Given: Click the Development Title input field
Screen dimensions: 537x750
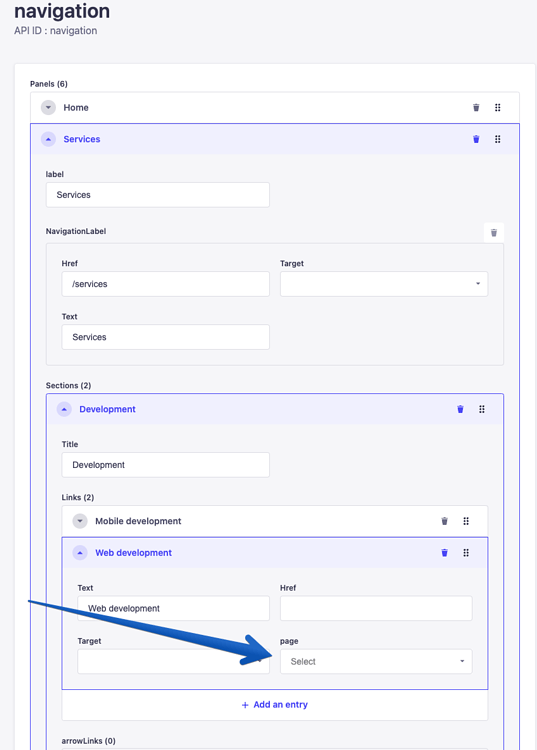Looking at the screenshot, I should click(165, 464).
